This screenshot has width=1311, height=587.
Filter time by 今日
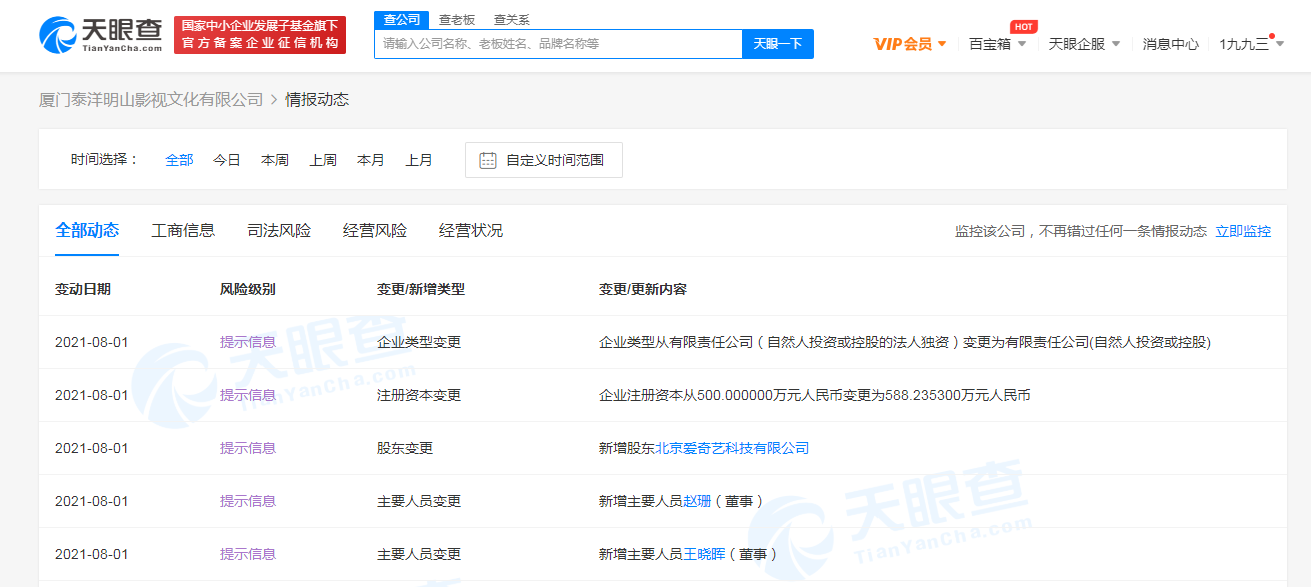227,160
